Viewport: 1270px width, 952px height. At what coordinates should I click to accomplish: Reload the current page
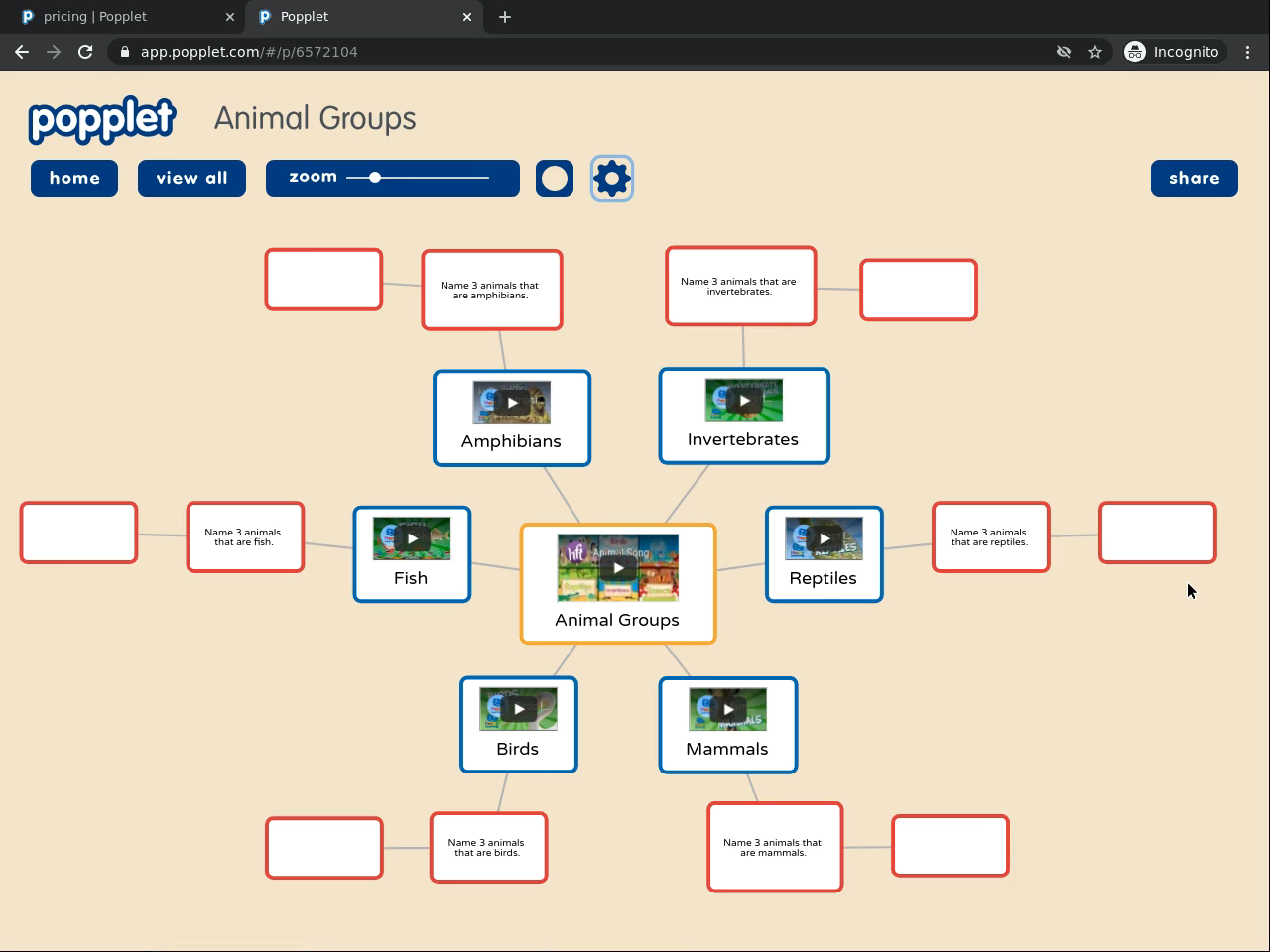[85, 52]
